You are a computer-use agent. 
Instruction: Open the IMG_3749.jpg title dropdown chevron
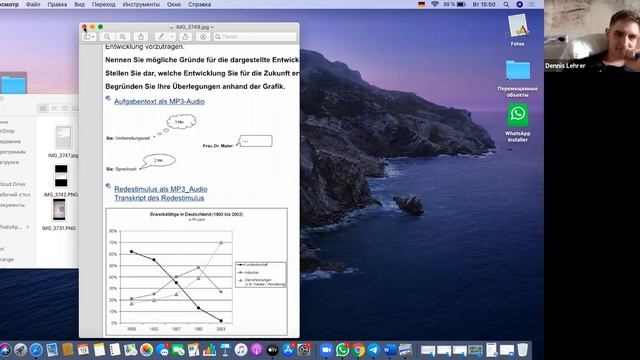212,27
